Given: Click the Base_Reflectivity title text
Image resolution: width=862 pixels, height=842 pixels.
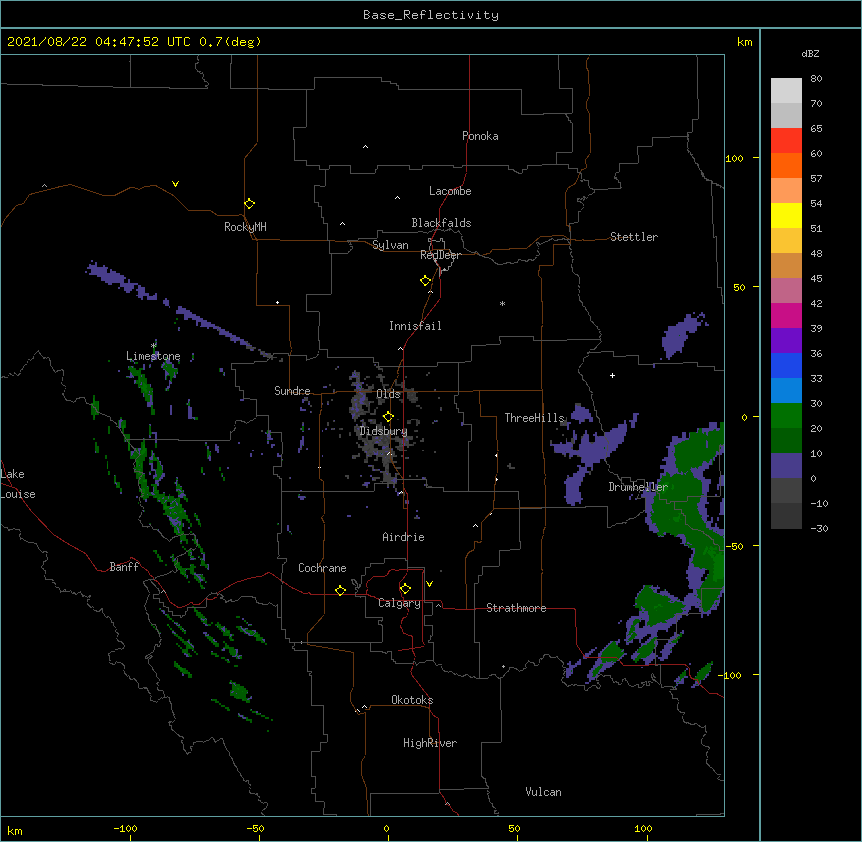Looking at the screenshot, I should [431, 15].
